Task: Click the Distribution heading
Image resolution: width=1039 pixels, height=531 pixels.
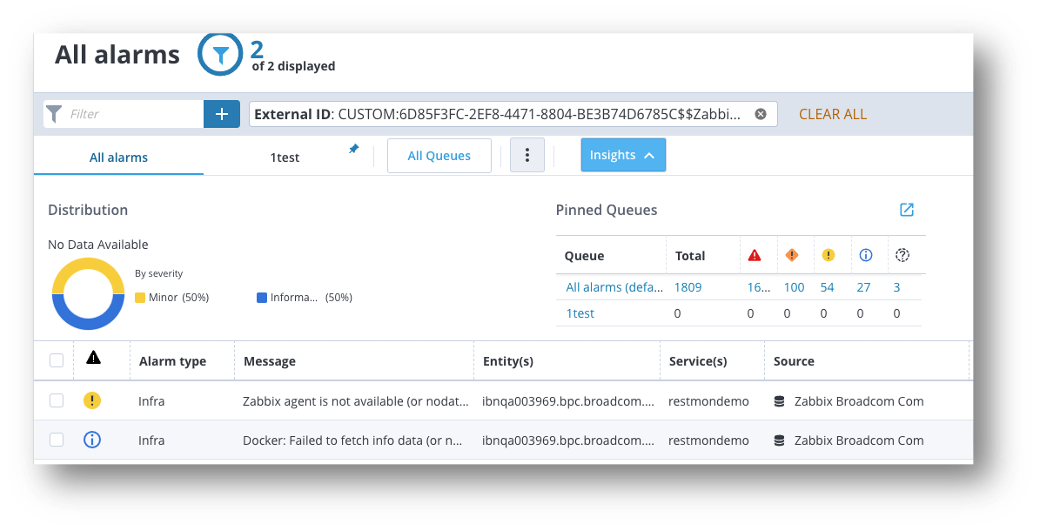Action: [87, 210]
